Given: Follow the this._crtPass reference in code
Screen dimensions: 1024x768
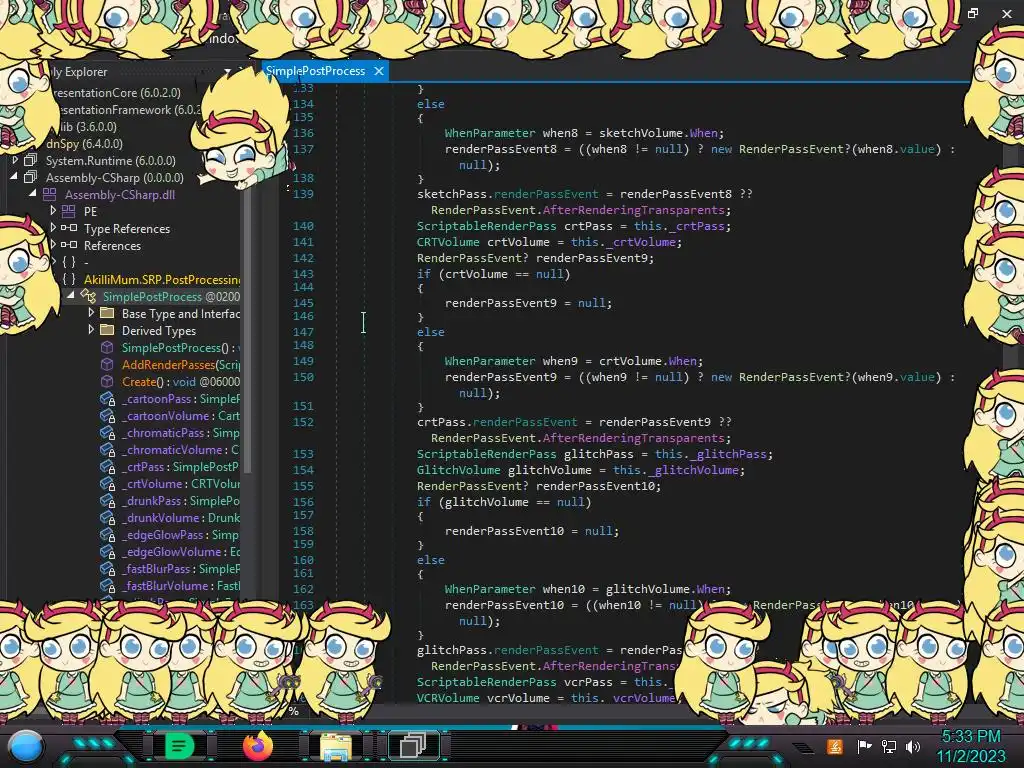Looking at the screenshot, I should (x=682, y=226).
